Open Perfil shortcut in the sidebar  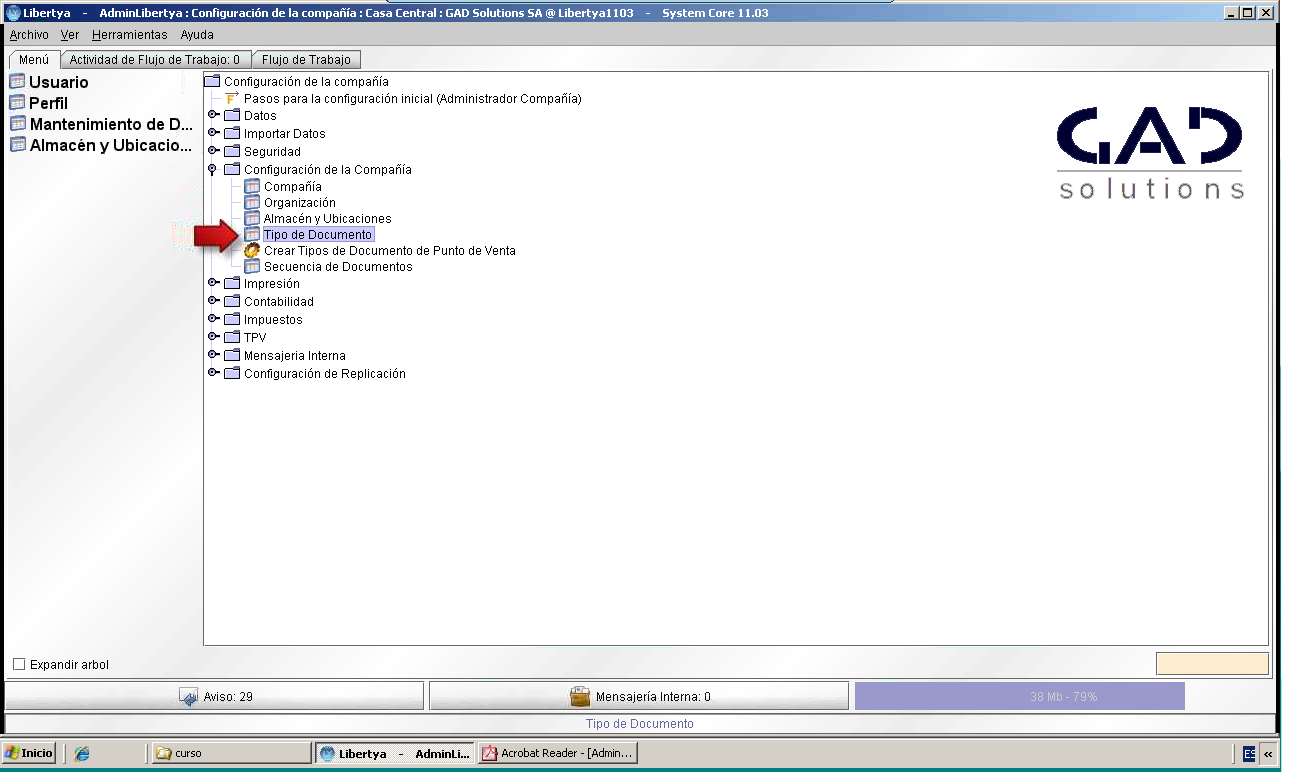pos(49,103)
